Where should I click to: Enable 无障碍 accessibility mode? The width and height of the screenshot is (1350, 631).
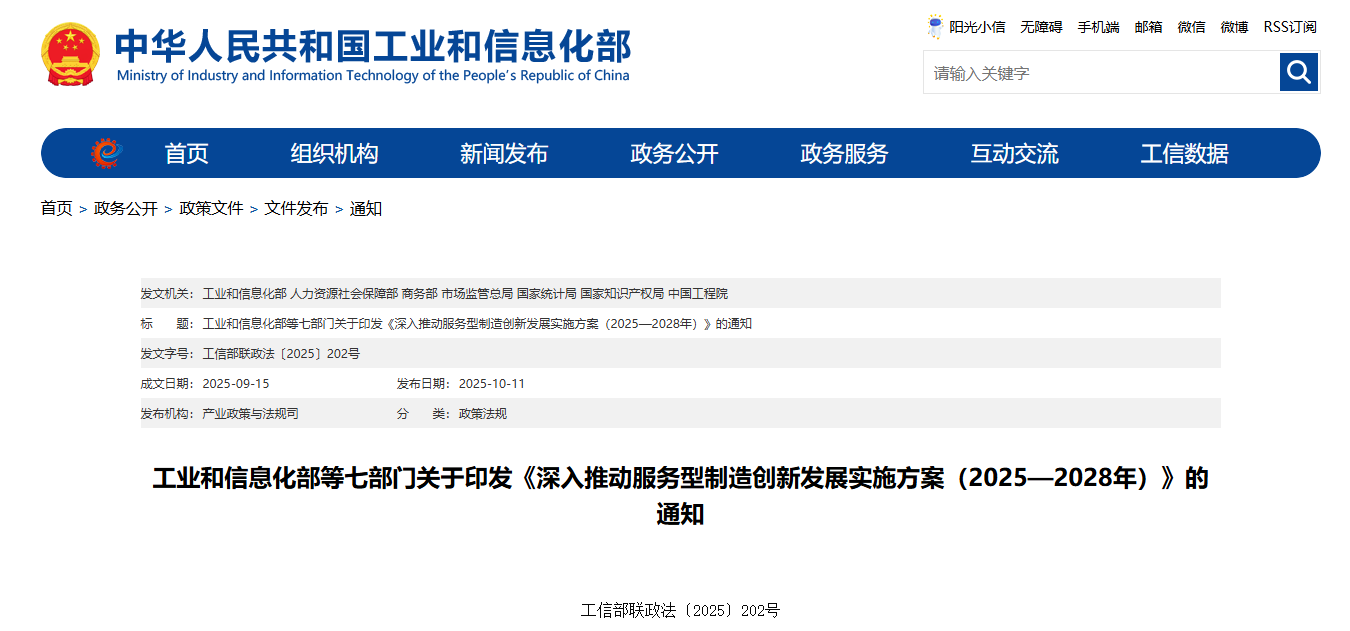[1041, 27]
